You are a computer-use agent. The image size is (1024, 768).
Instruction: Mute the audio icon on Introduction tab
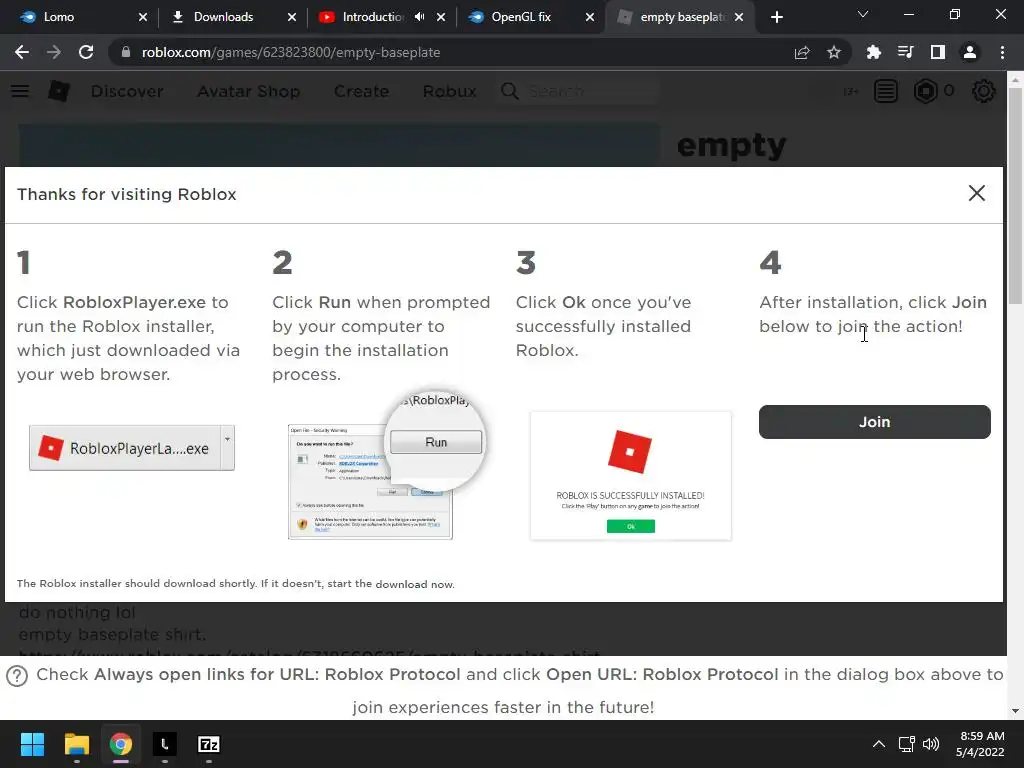pos(419,17)
